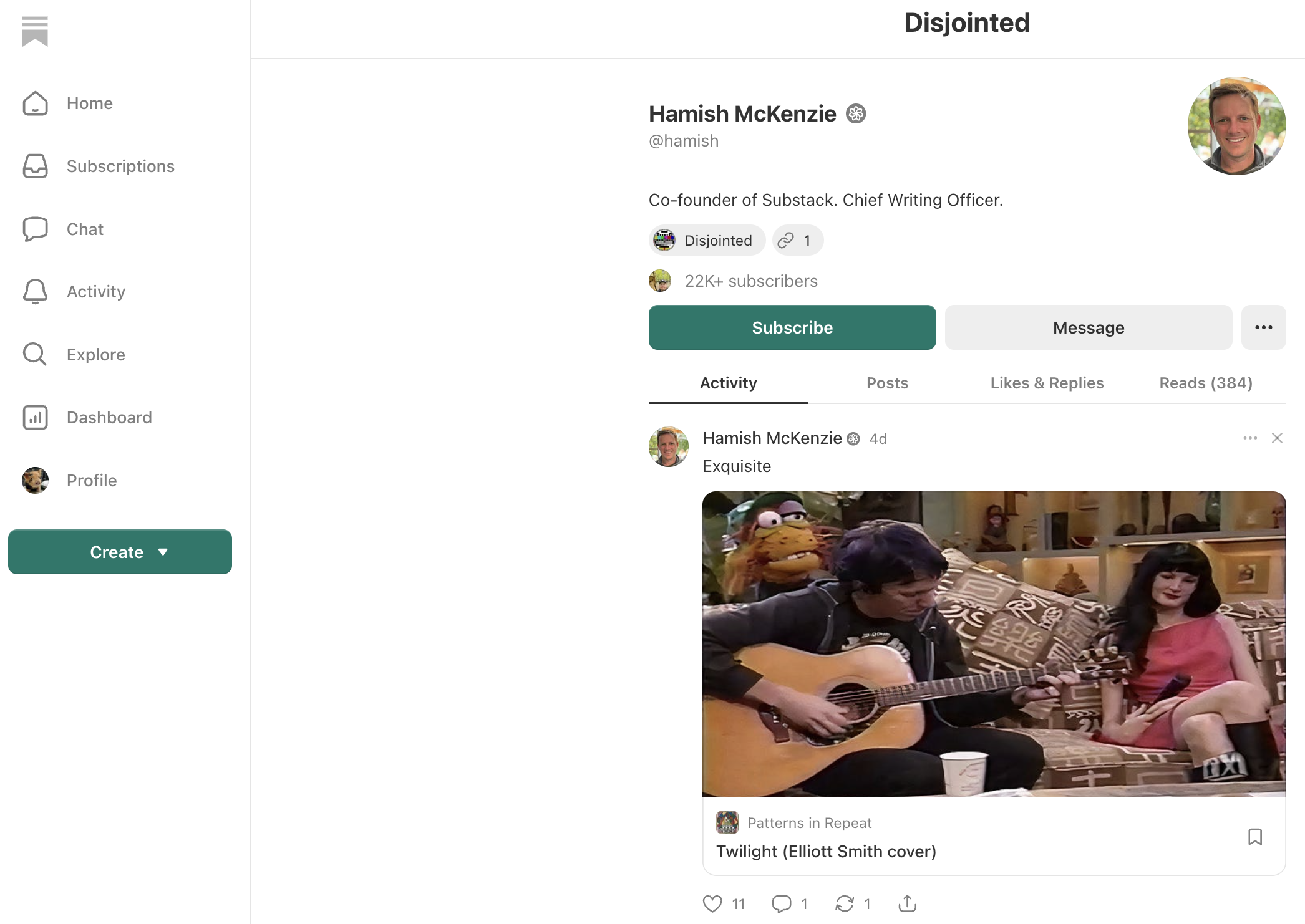Open profile more options ellipsis button
The image size is (1305, 924).
coord(1264,327)
